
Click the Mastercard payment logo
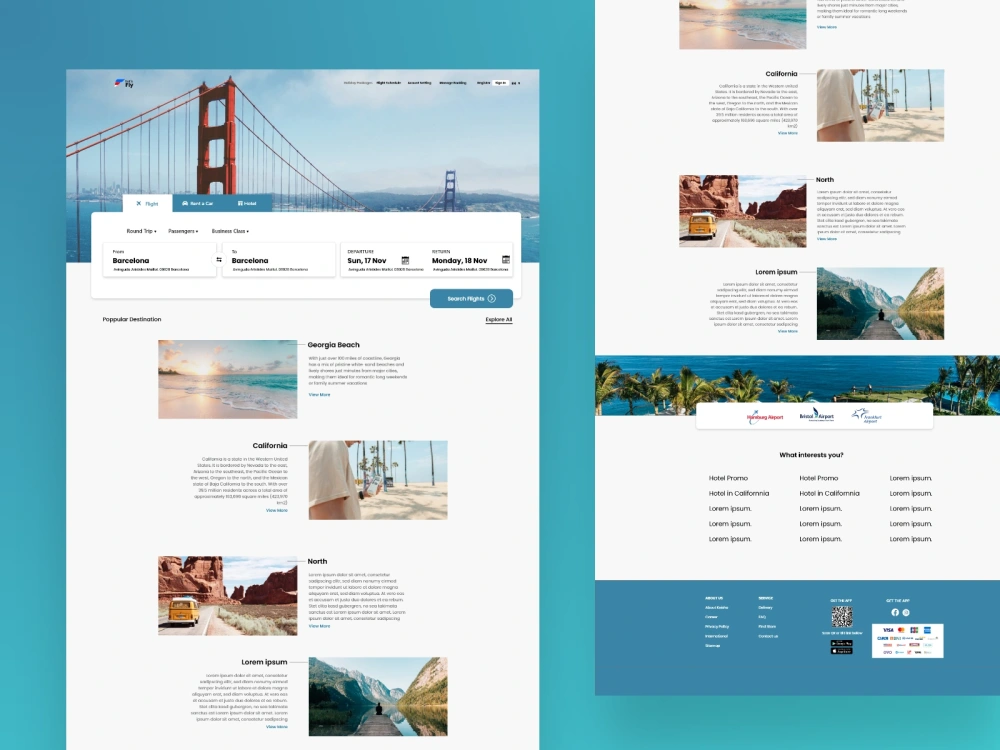901,629
